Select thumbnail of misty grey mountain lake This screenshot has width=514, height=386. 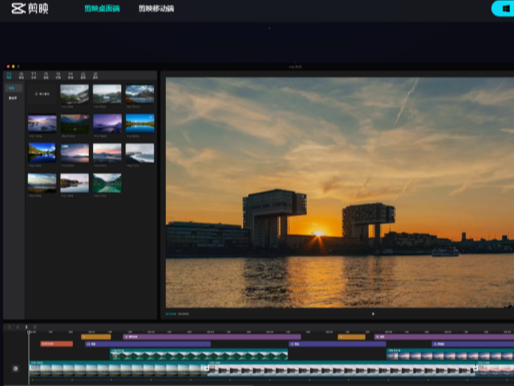pos(107,94)
